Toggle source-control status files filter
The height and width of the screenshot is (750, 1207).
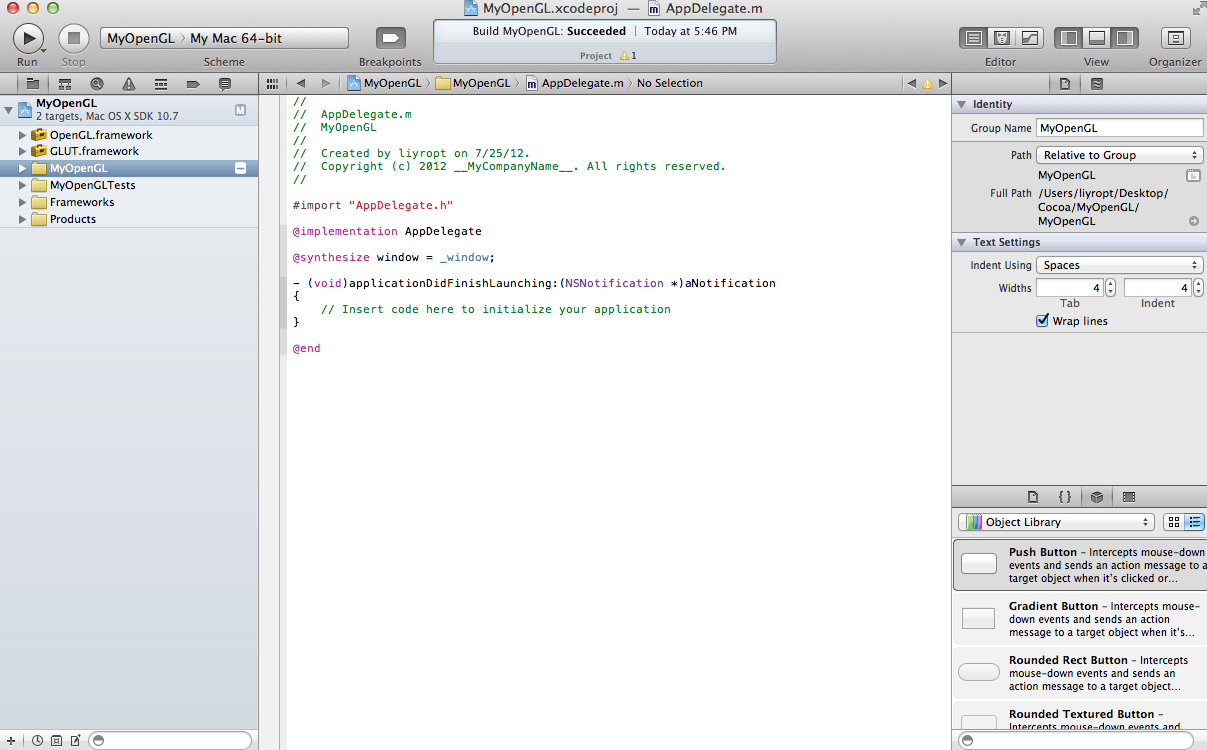point(56,741)
